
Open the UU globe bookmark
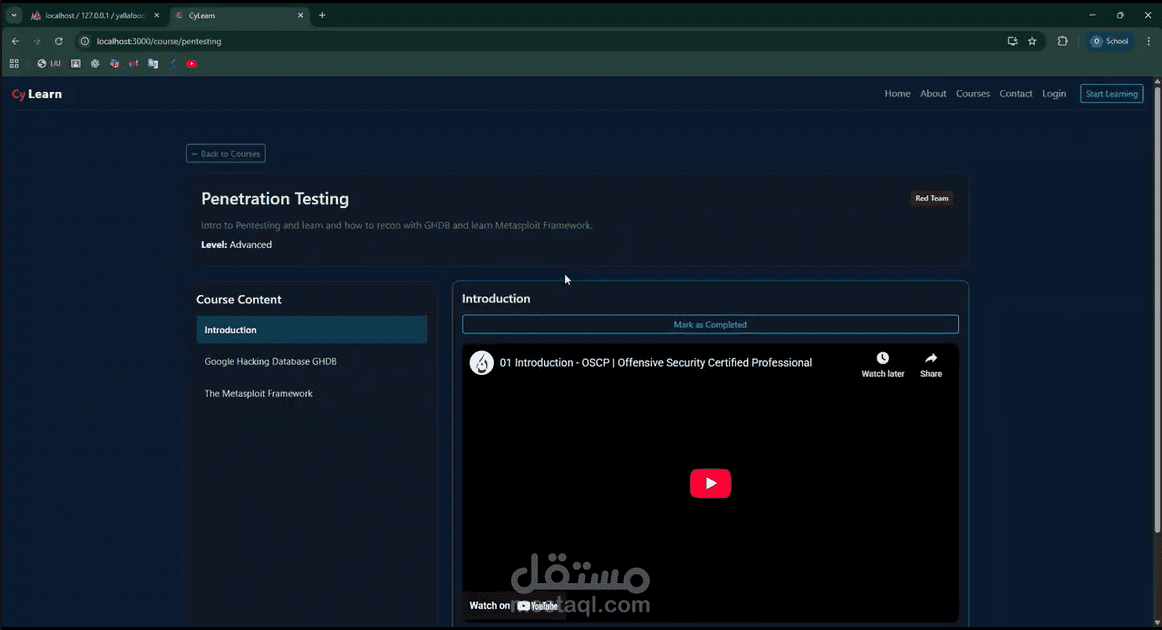click(x=49, y=64)
